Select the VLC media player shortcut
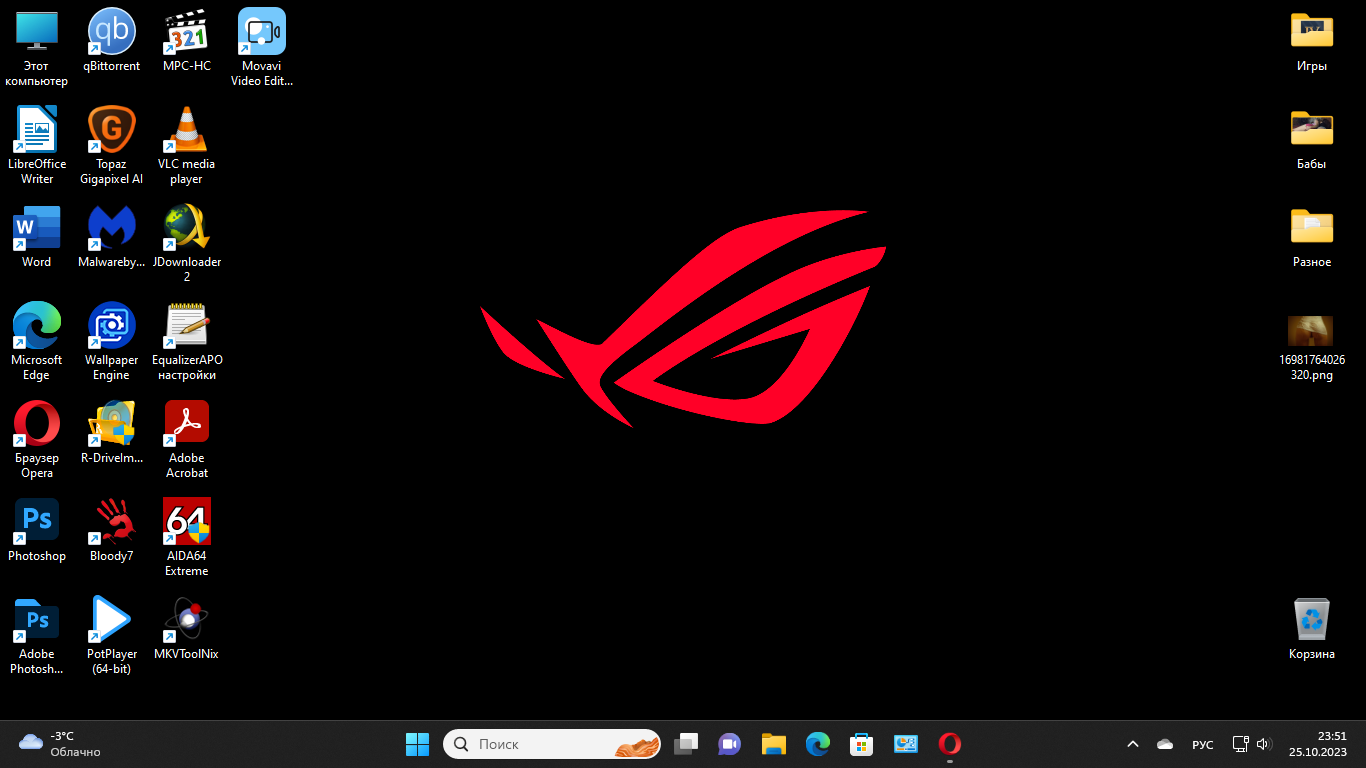 (x=187, y=146)
